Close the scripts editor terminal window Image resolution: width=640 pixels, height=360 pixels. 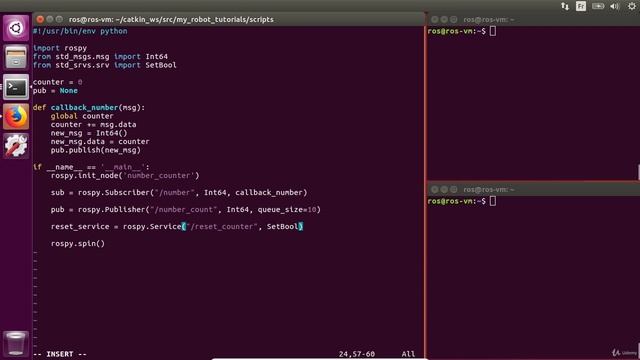40,19
